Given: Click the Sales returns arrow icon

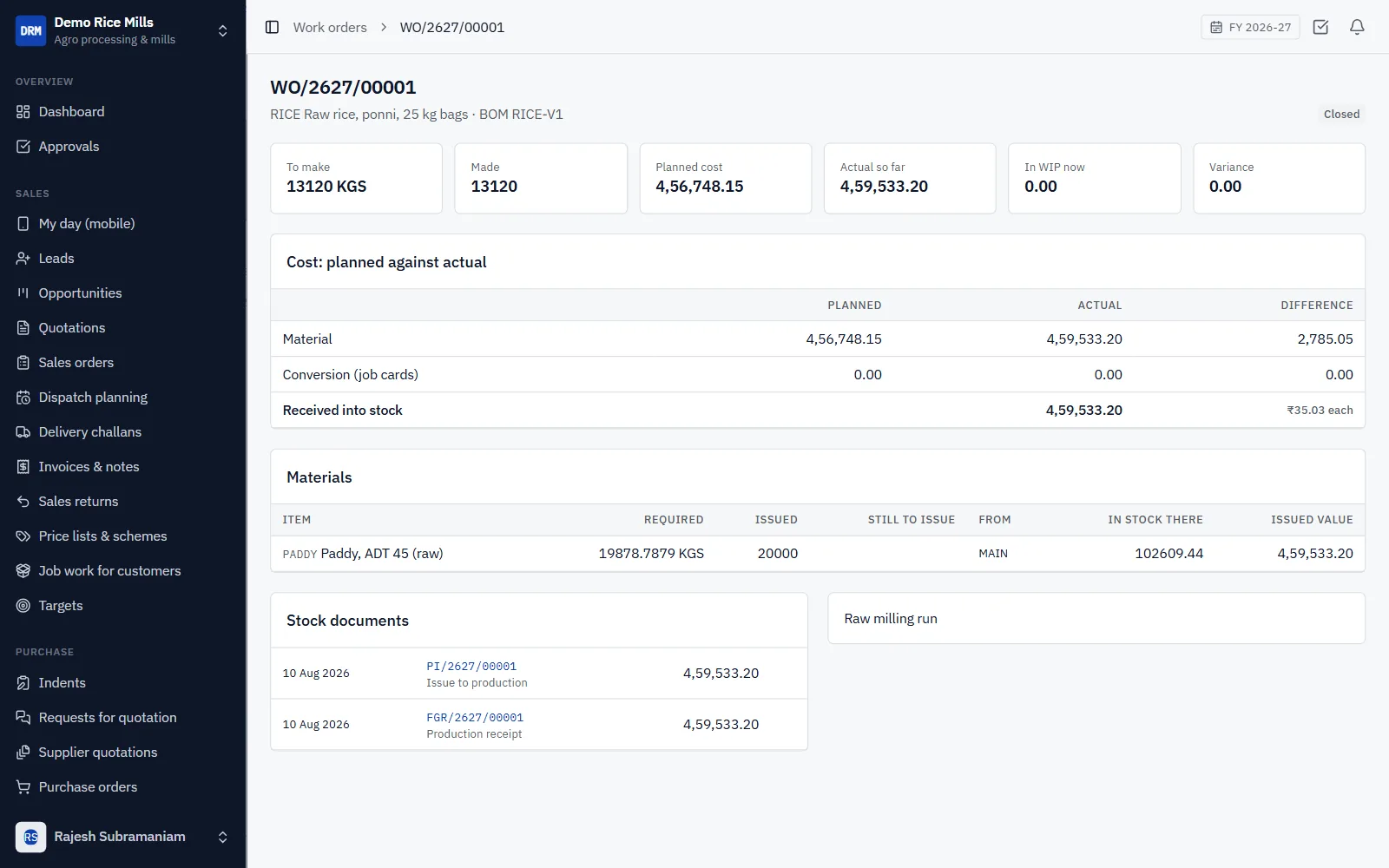Looking at the screenshot, I should coord(23,502).
